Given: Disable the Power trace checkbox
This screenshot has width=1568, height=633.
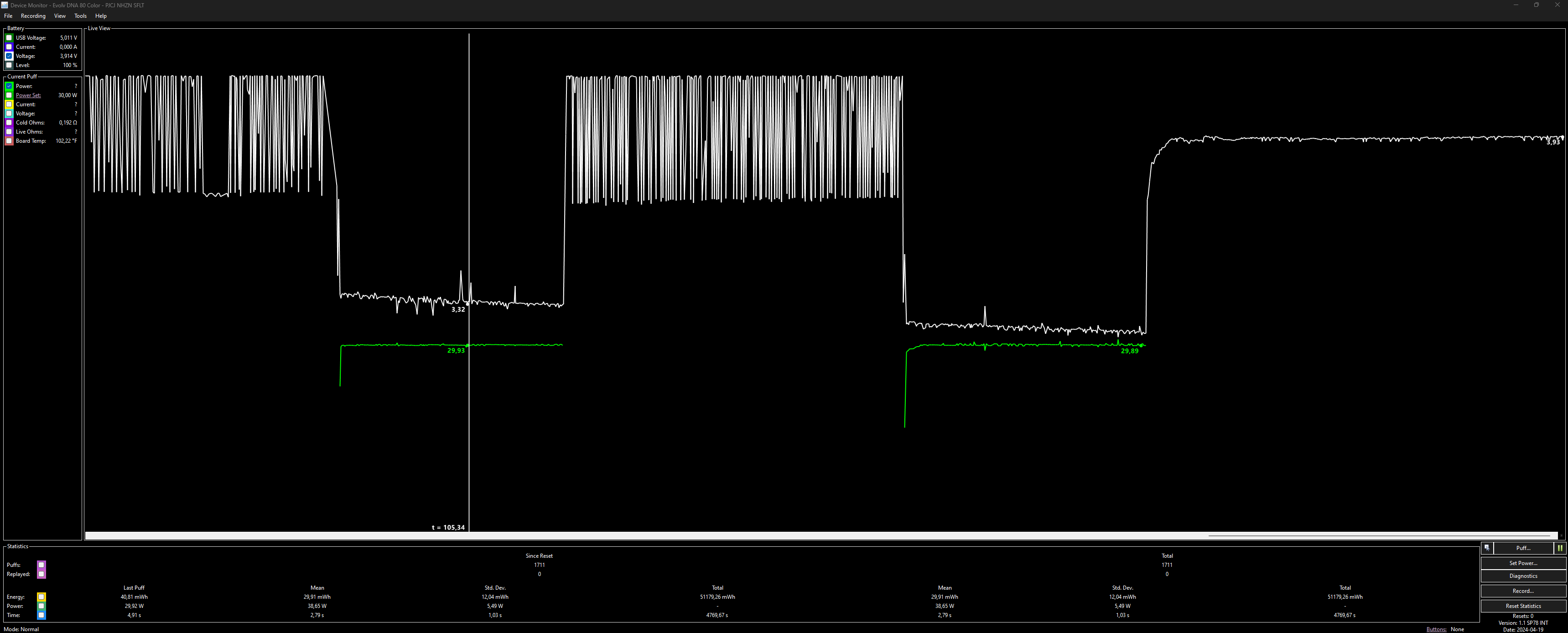Looking at the screenshot, I should point(9,87).
